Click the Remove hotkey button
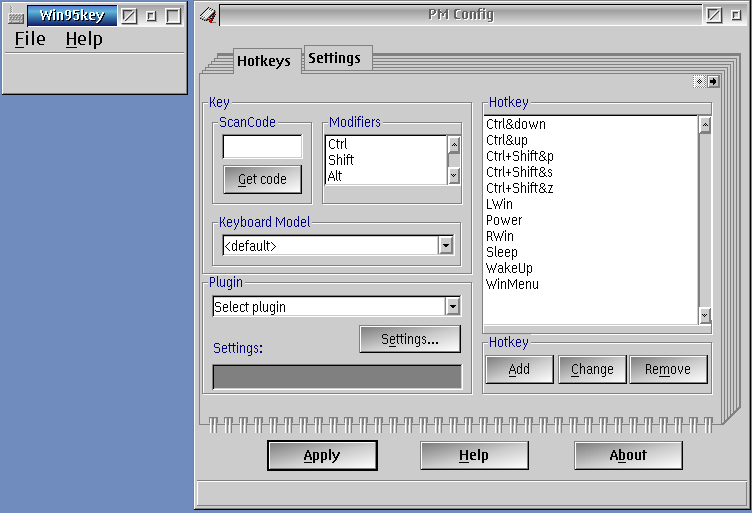Screen dimensions: 752x513 (668, 369)
